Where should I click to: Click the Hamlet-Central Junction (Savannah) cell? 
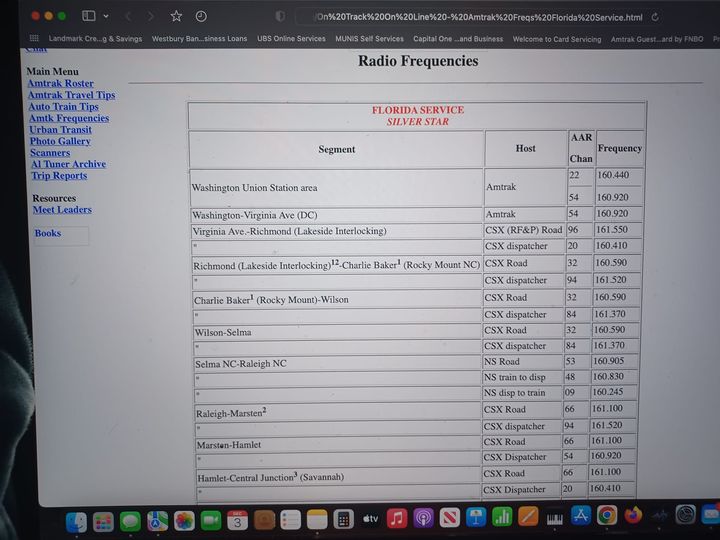338,477
